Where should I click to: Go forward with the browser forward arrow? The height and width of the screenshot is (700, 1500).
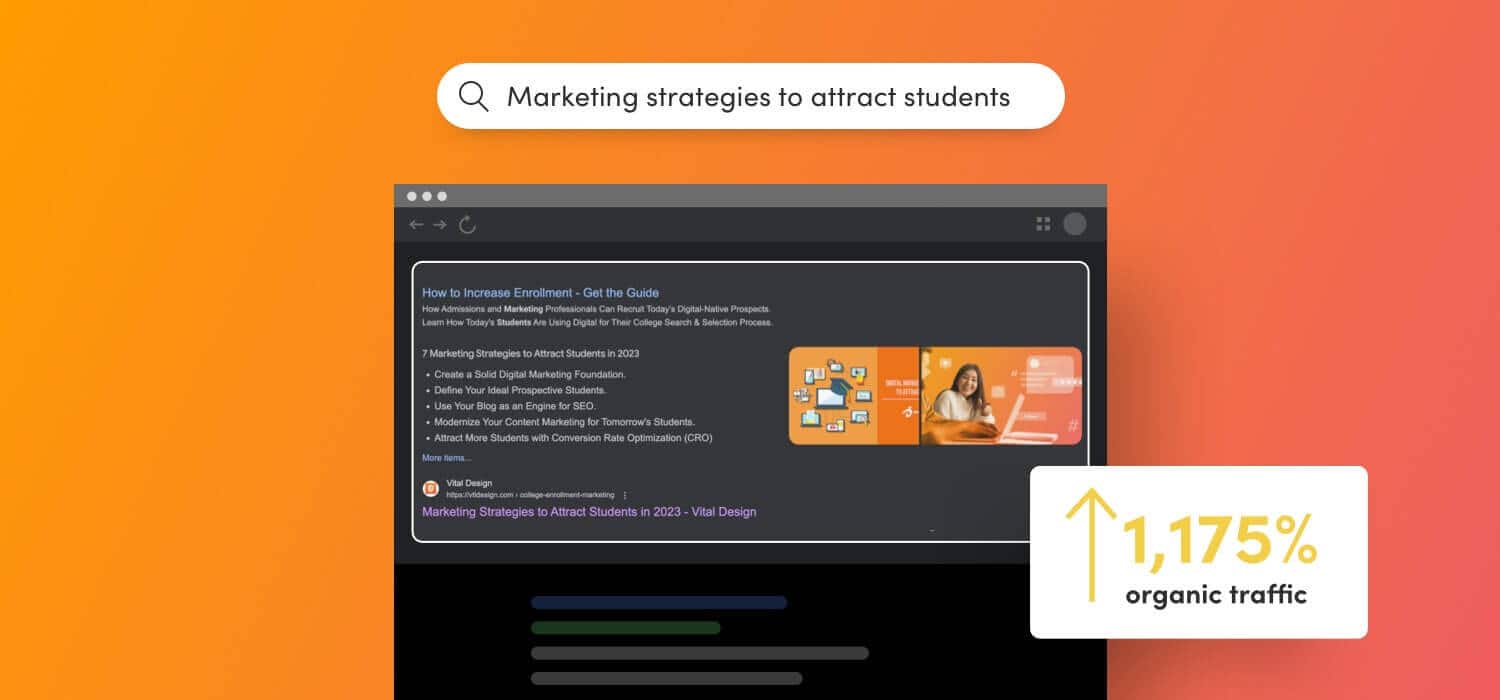click(x=440, y=225)
